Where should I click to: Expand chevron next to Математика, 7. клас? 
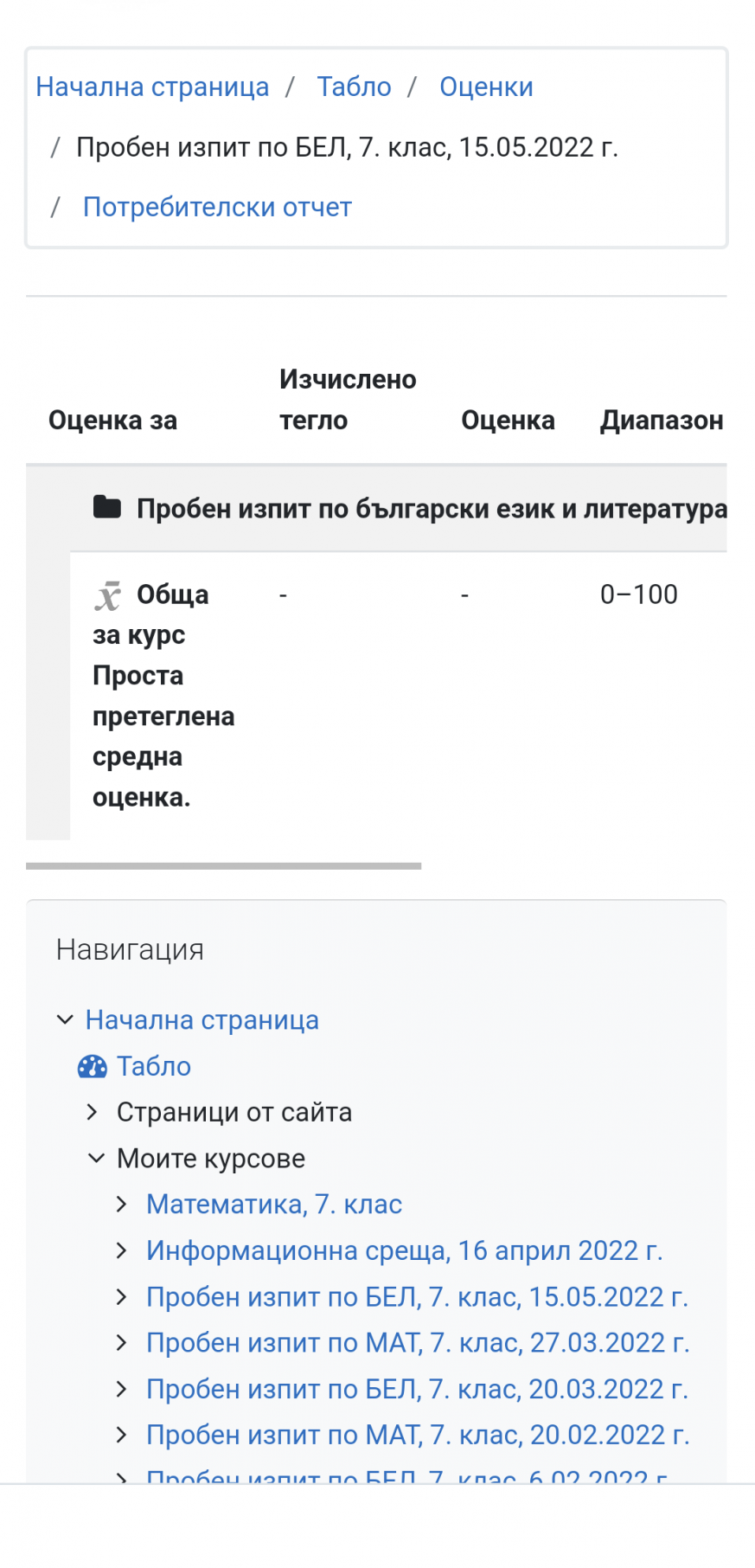122,1204
